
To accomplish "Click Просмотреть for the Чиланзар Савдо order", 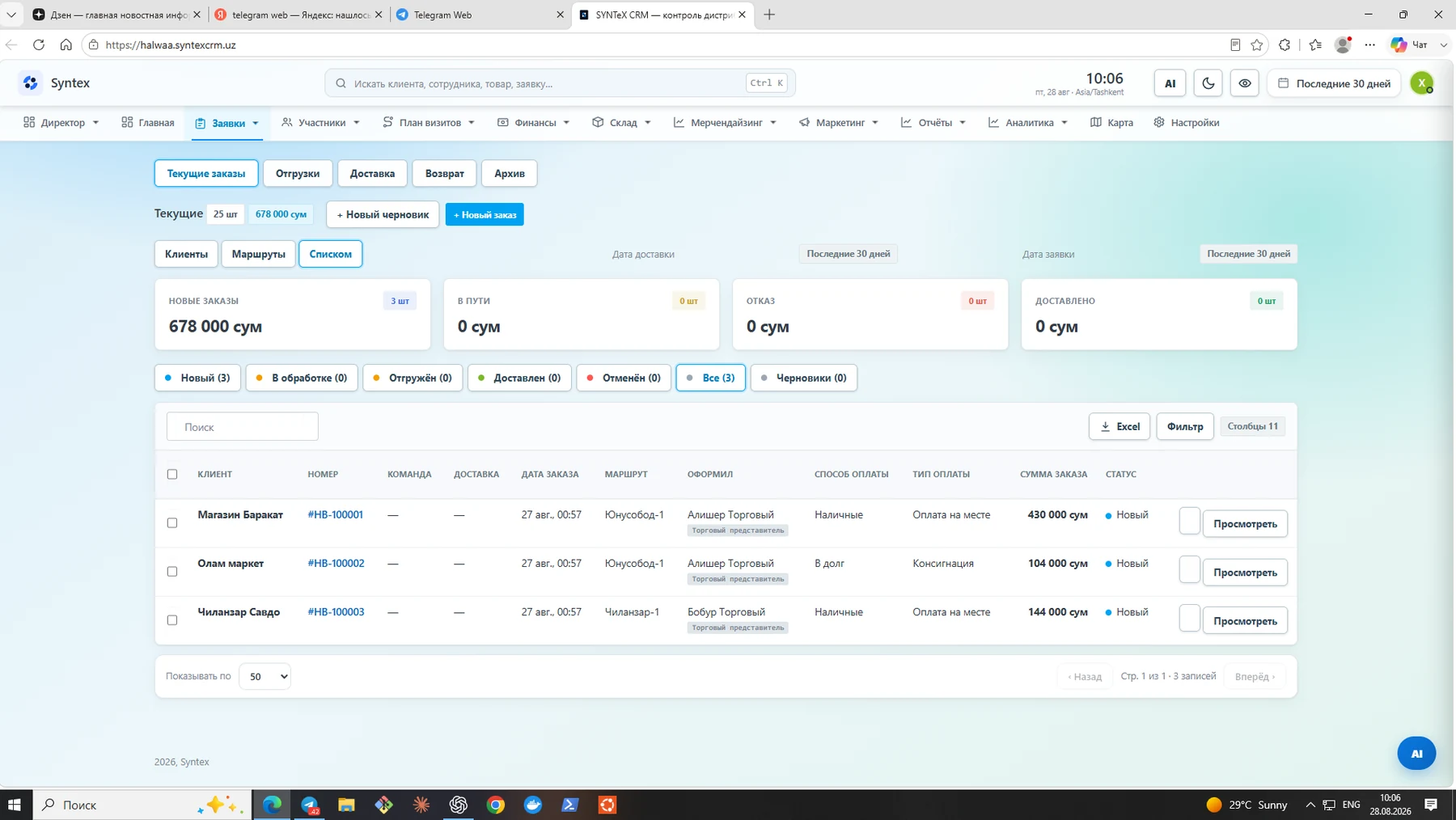I will coord(1245,620).
